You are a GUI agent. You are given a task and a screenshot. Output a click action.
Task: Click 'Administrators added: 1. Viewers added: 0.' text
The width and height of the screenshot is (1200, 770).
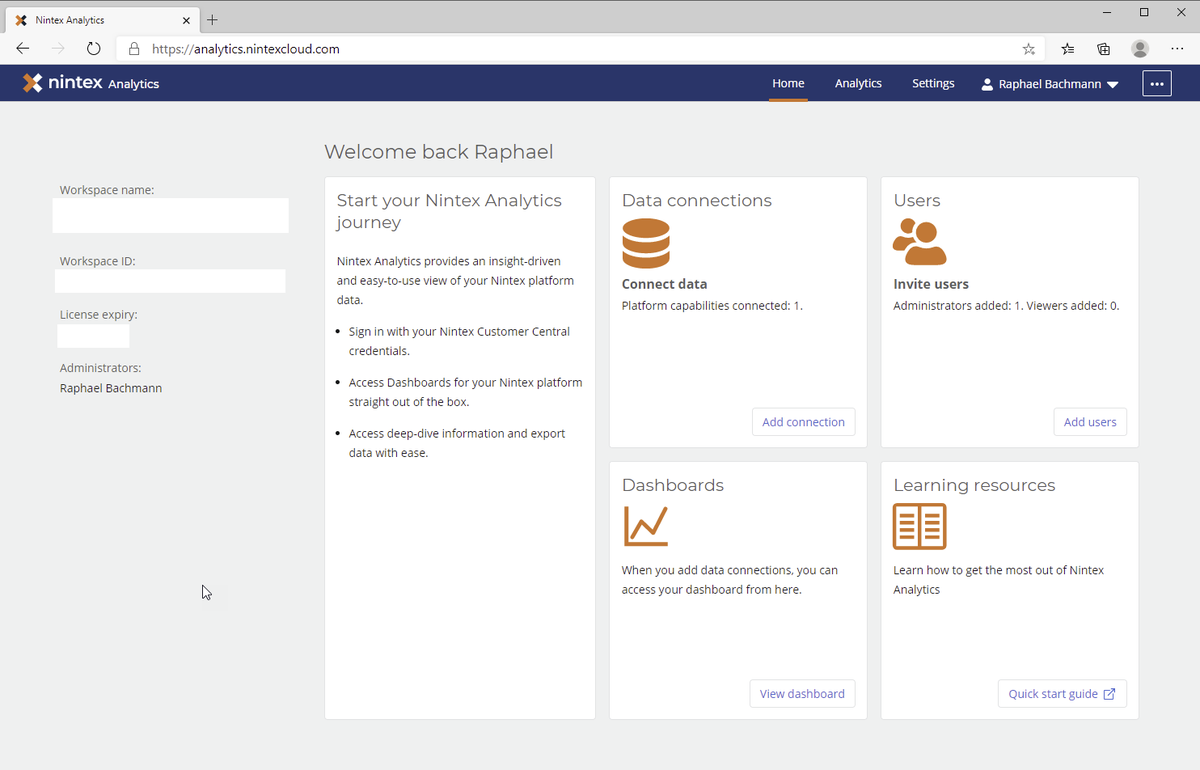[x=1006, y=306]
